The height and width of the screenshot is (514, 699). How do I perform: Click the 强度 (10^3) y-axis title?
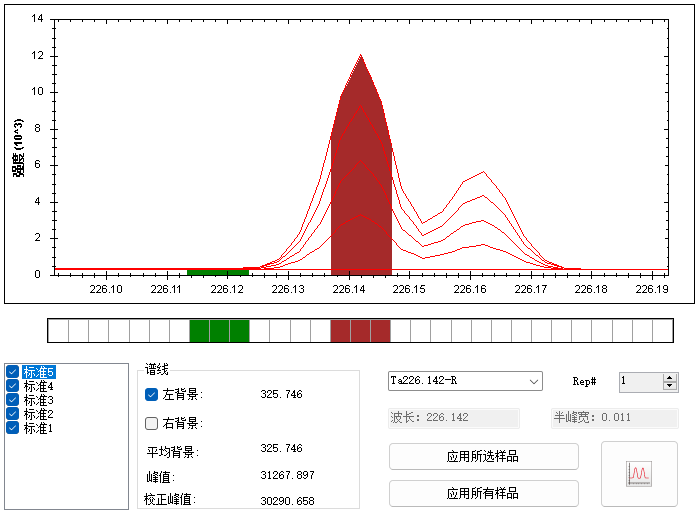(x=18, y=148)
